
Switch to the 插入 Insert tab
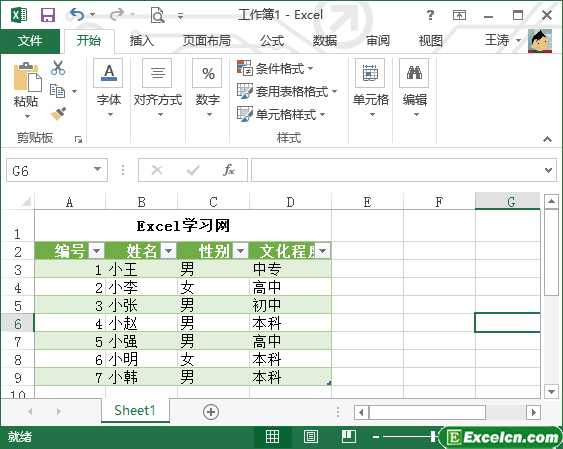pos(142,41)
